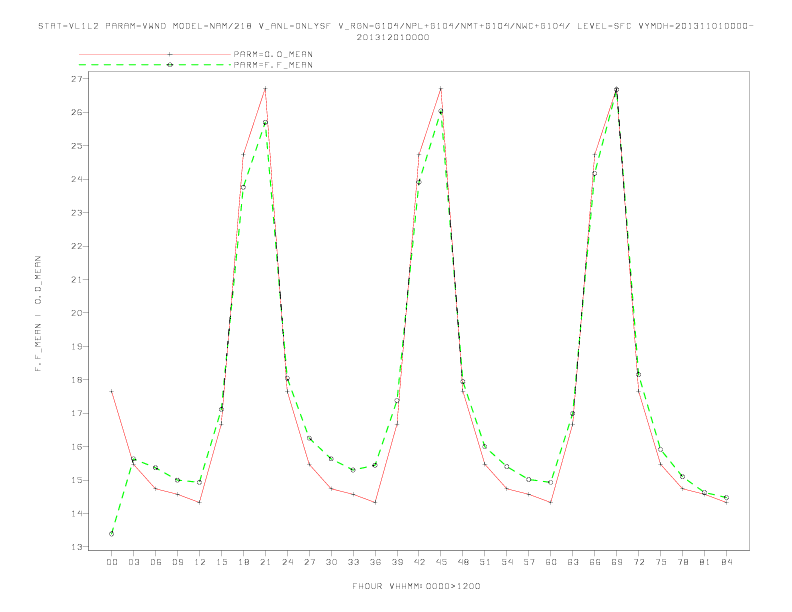Click x-axis forecast hour label 42
Image resolution: width=792 pixels, height=612 pixels.
pos(419,562)
